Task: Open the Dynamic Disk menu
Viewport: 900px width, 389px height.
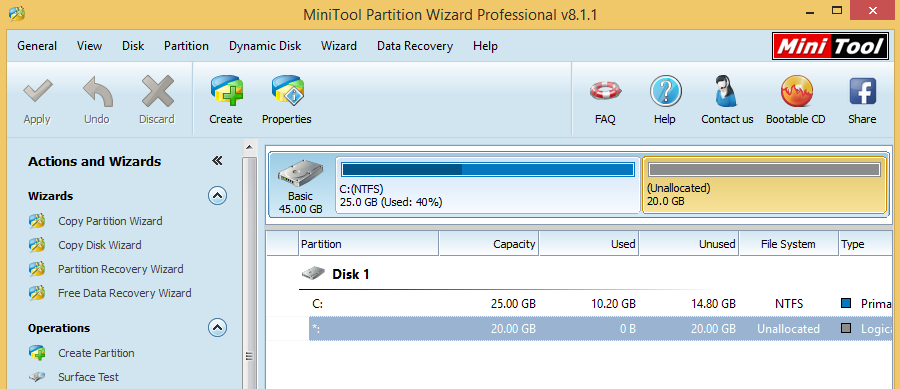Action: click(x=265, y=46)
